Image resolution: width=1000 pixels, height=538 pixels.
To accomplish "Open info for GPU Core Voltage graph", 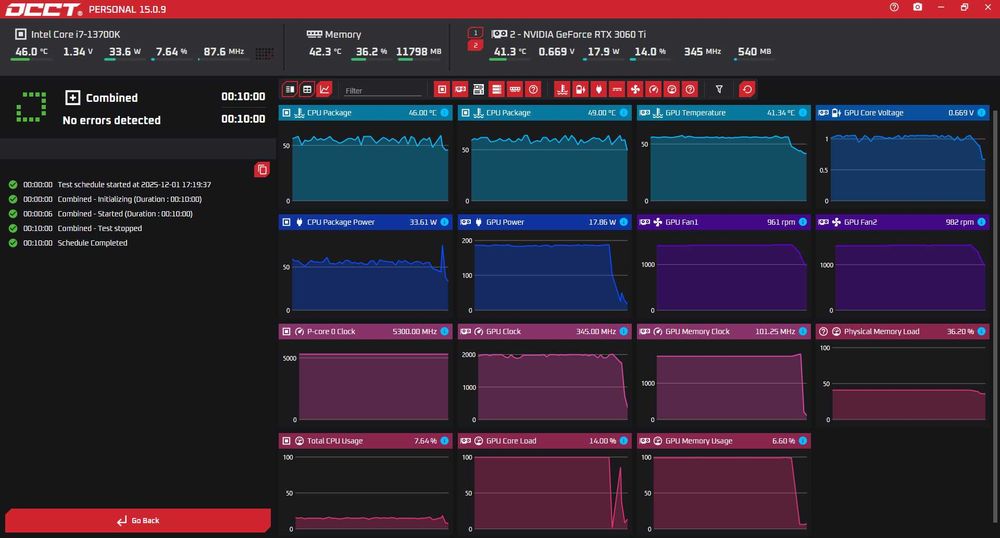I will tap(982, 113).
